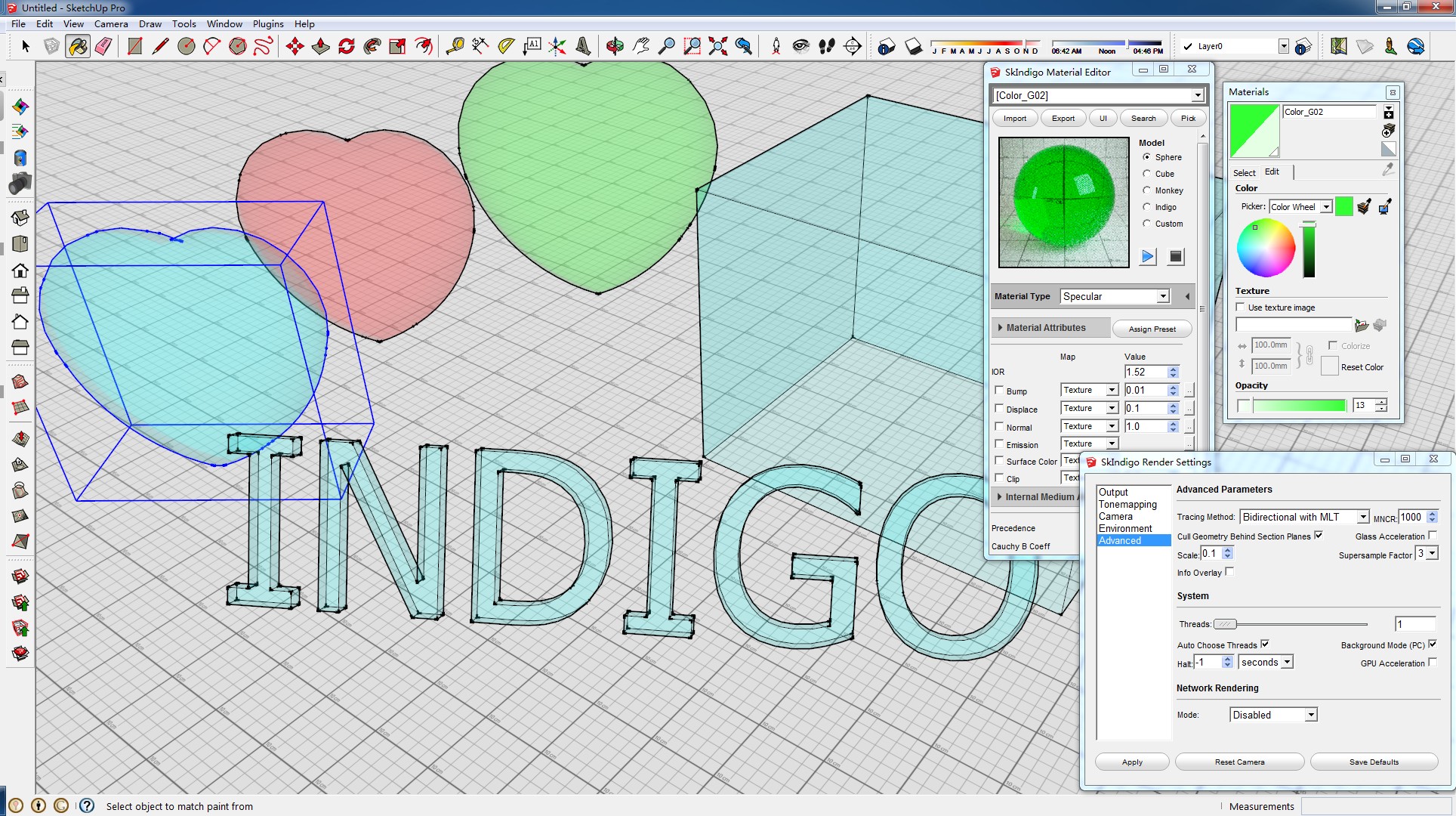
Task: Select Tonemapping in render settings list
Action: click(1127, 504)
